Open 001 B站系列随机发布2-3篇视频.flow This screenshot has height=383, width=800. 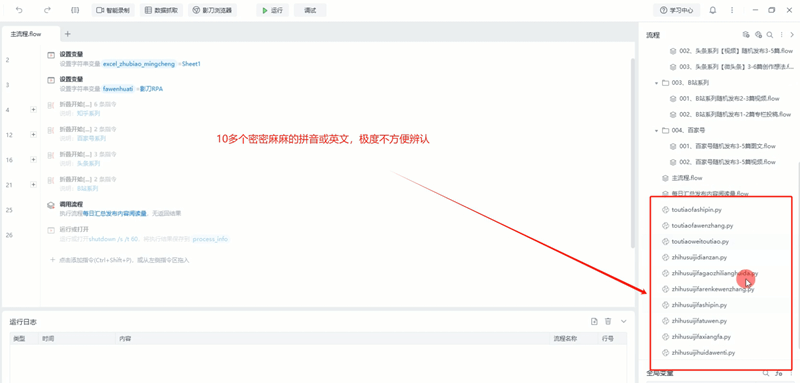(x=724, y=98)
